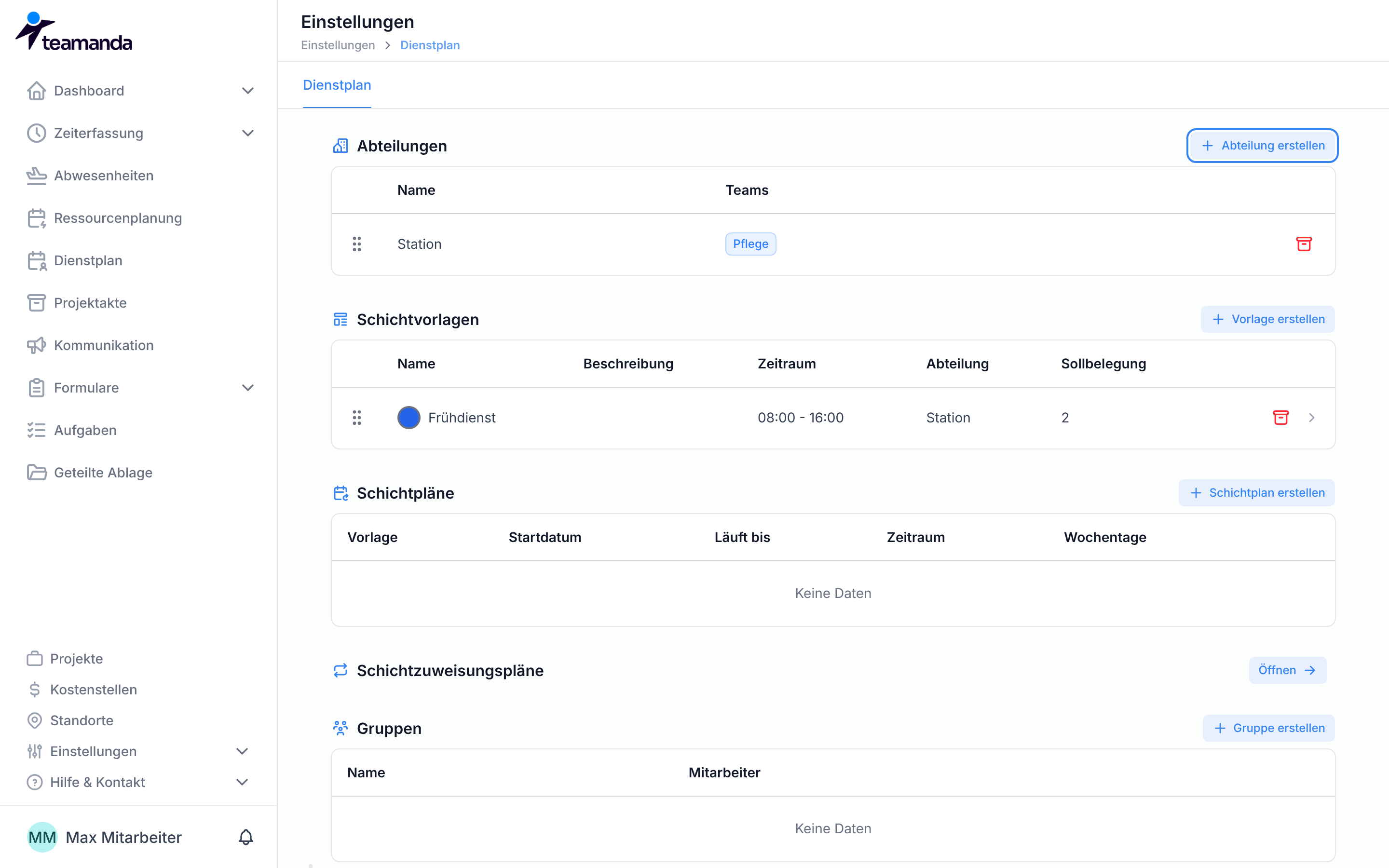1389x868 pixels.
Task: Expand the Hilfe & Kontakt chevron
Action: 242,783
